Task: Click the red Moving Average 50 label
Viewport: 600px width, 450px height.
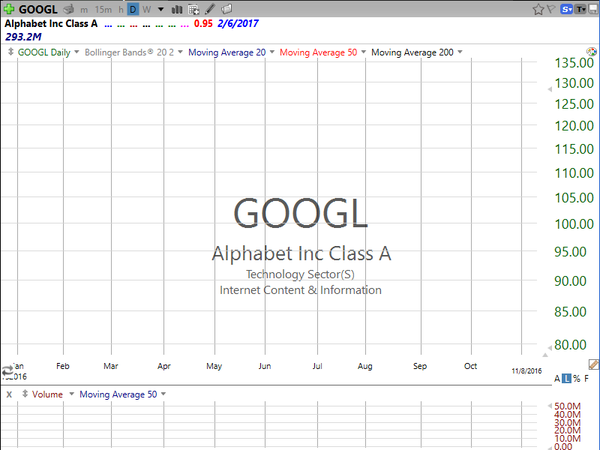Action: click(318, 52)
